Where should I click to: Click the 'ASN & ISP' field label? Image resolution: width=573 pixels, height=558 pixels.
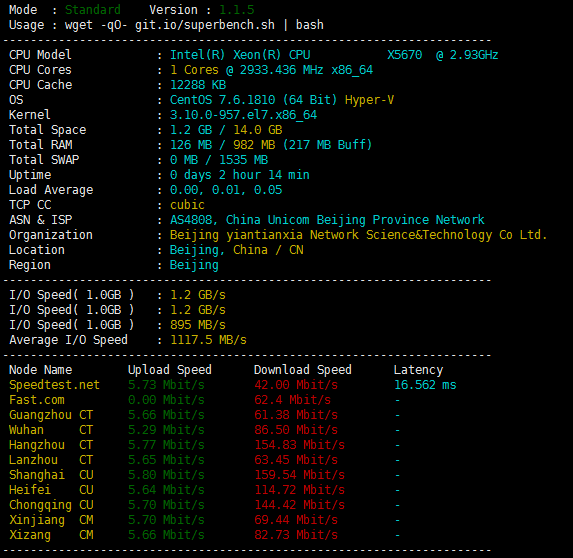[41, 220]
